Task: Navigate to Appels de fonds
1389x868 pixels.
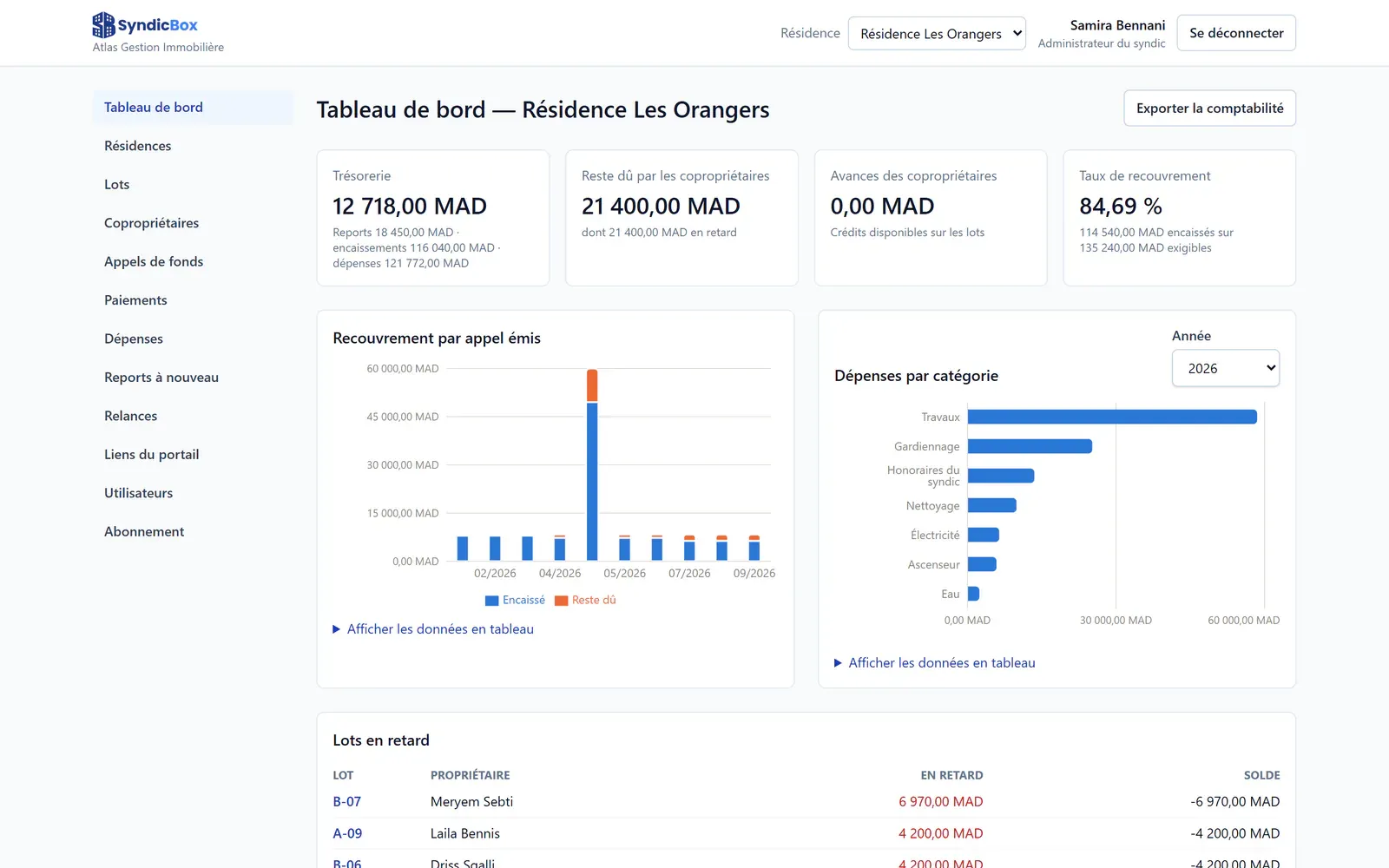Action: [193, 262]
